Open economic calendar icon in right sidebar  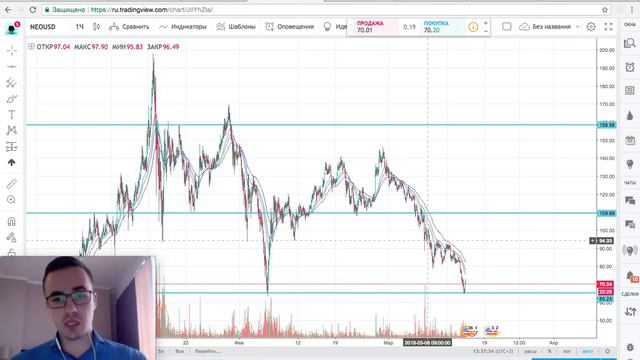[630, 140]
